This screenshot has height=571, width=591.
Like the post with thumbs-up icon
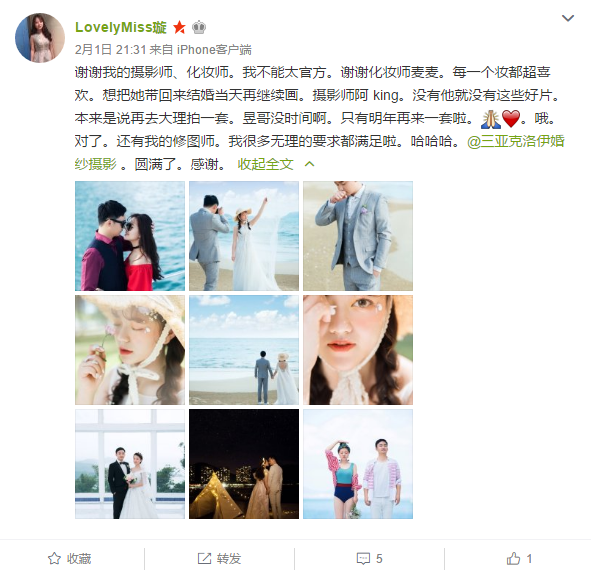[513, 558]
